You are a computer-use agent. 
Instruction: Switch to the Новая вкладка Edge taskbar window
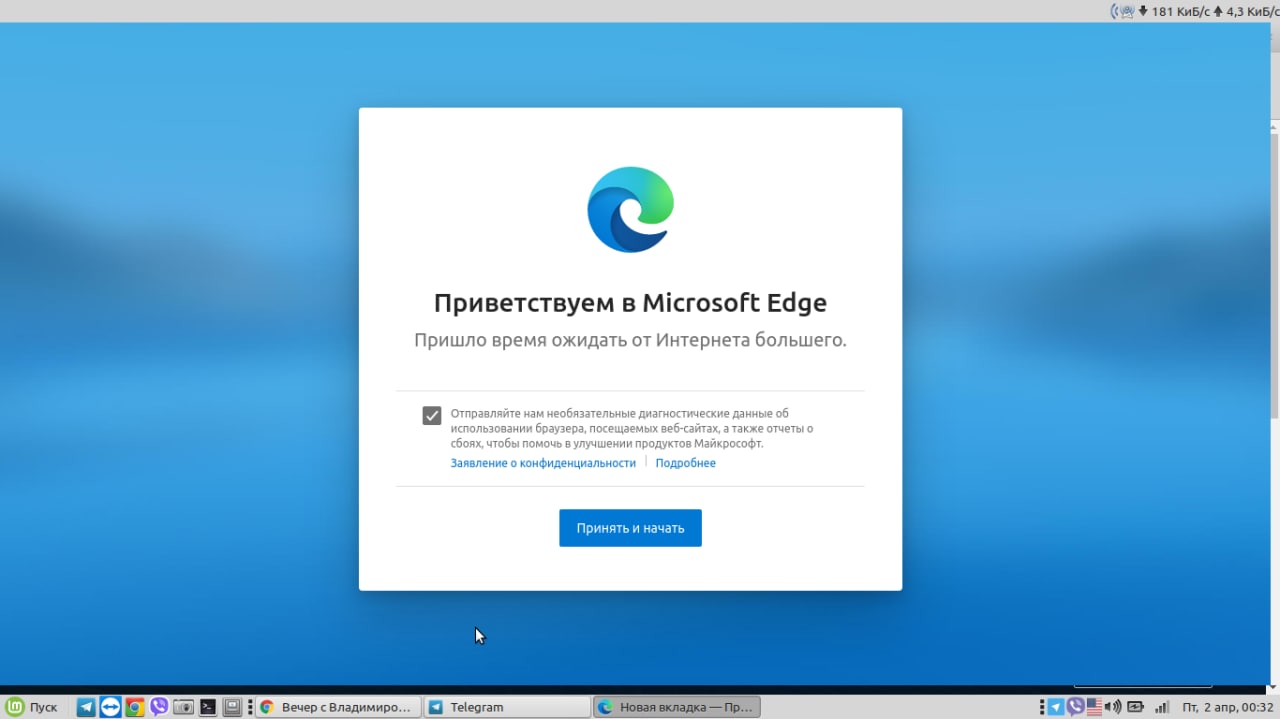(677, 707)
